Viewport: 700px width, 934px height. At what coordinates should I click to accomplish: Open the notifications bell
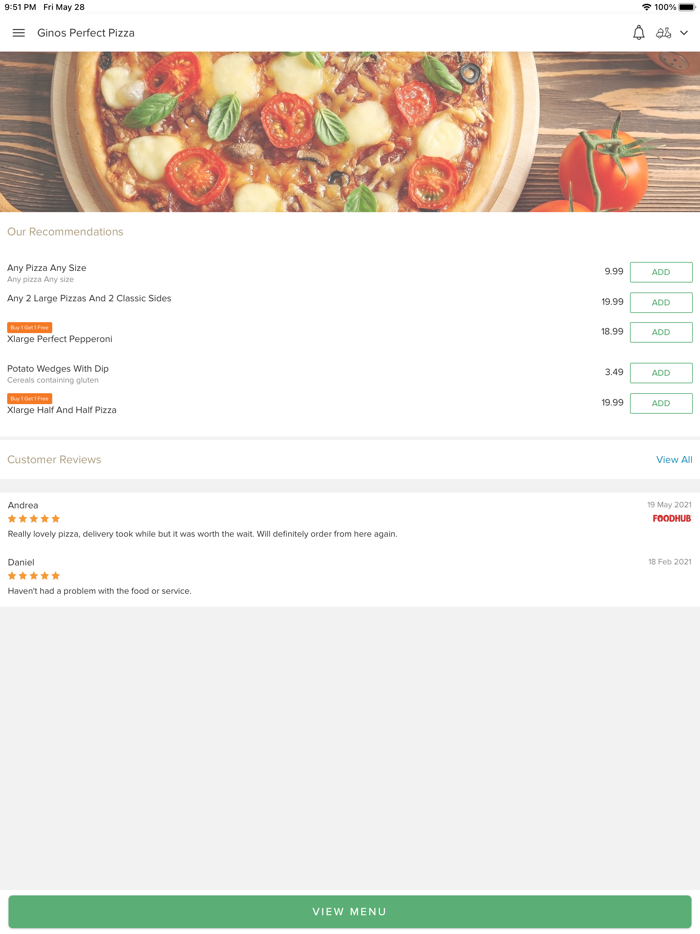point(637,32)
